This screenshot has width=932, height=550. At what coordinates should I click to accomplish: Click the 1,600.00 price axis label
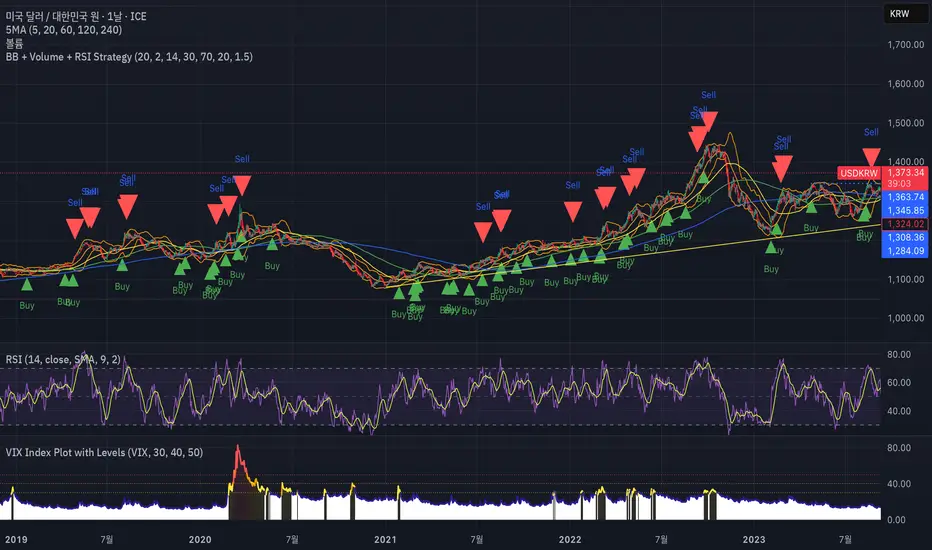pyautogui.click(x=905, y=84)
